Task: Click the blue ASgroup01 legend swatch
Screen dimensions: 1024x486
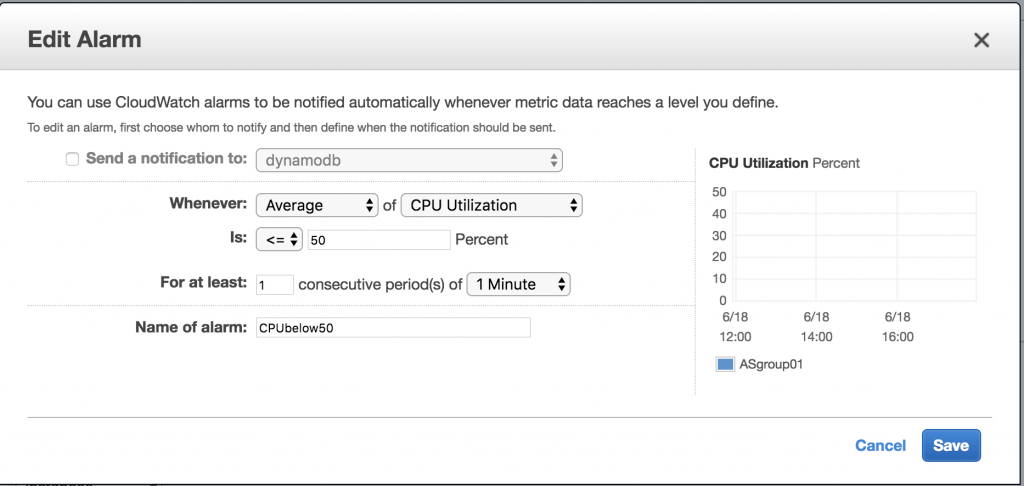Action: point(725,365)
